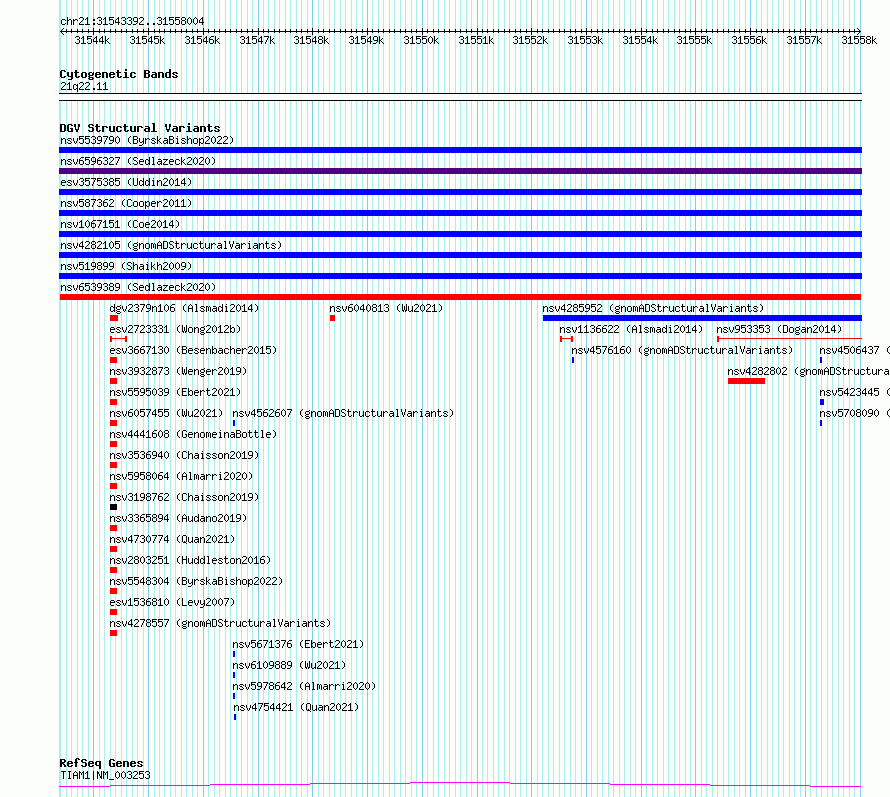
Task: Click the nsv5539790 (ByrskaBishop2022) variant label
Action: tap(147, 140)
